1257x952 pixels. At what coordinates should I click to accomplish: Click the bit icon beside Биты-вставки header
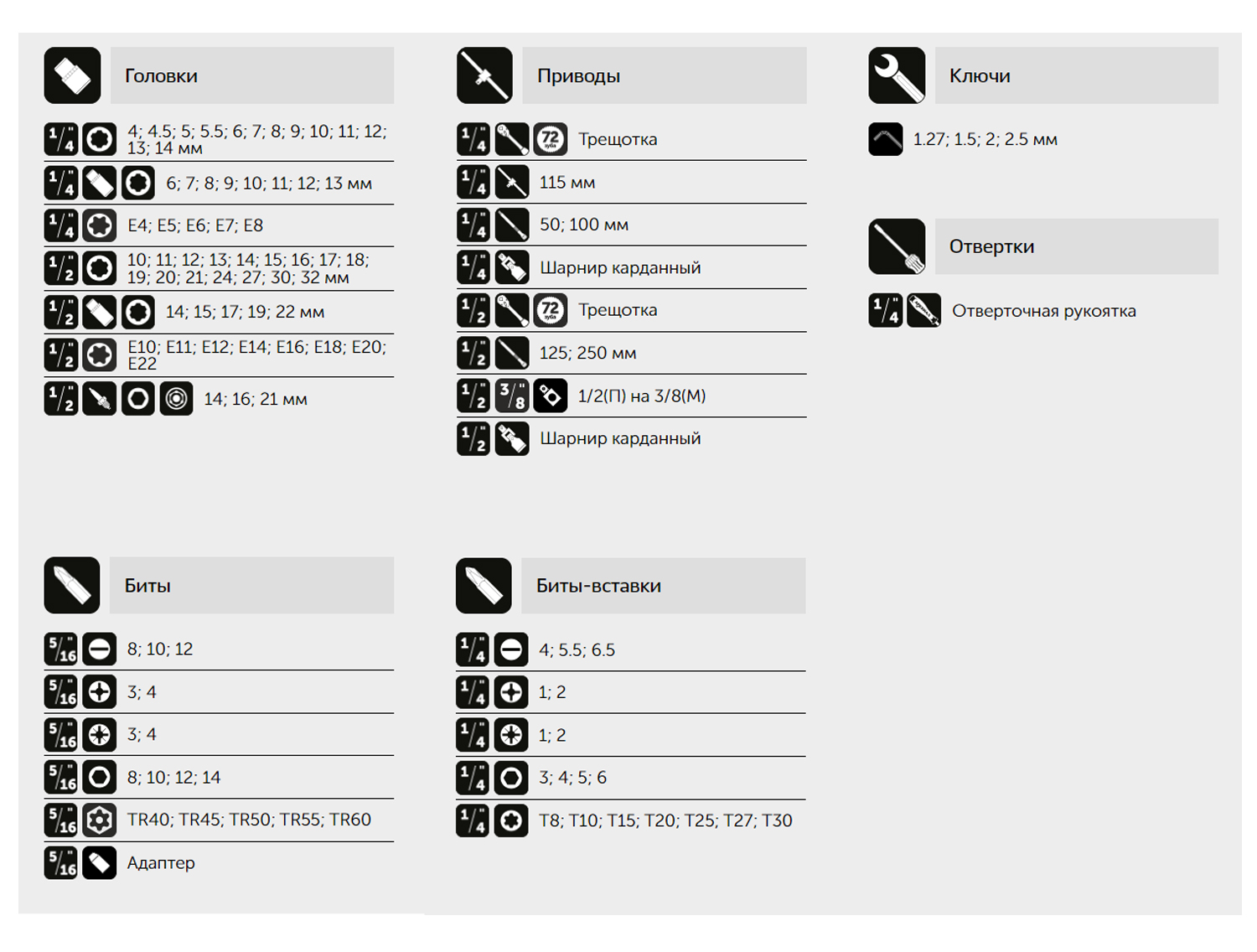tap(484, 585)
